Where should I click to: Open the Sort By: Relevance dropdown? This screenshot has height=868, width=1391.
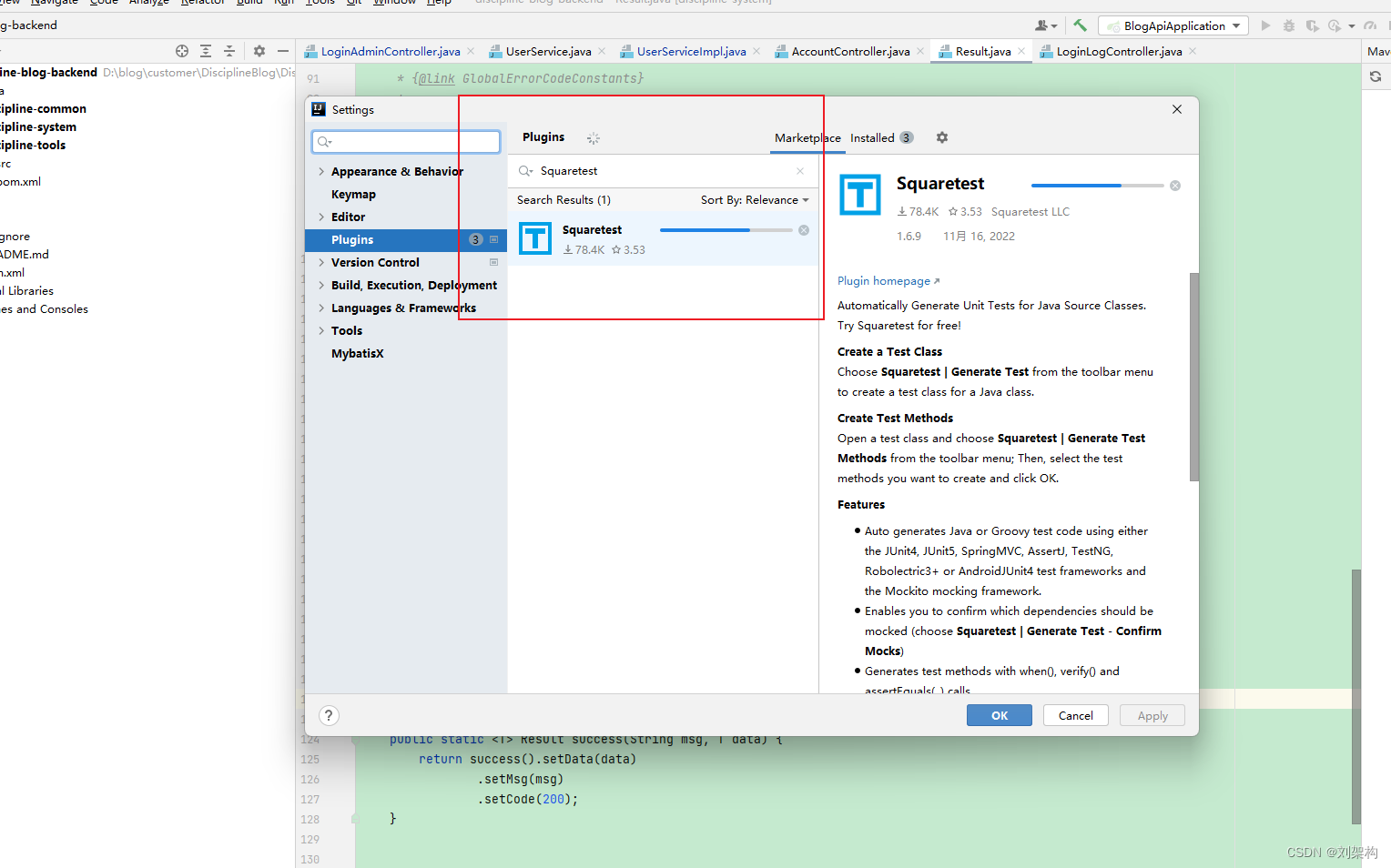[x=755, y=200]
